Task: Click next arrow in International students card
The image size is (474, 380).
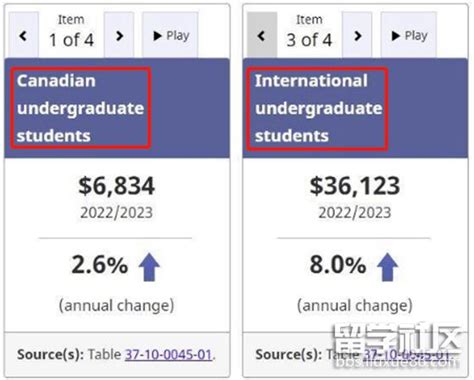Action: click(x=357, y=35)
